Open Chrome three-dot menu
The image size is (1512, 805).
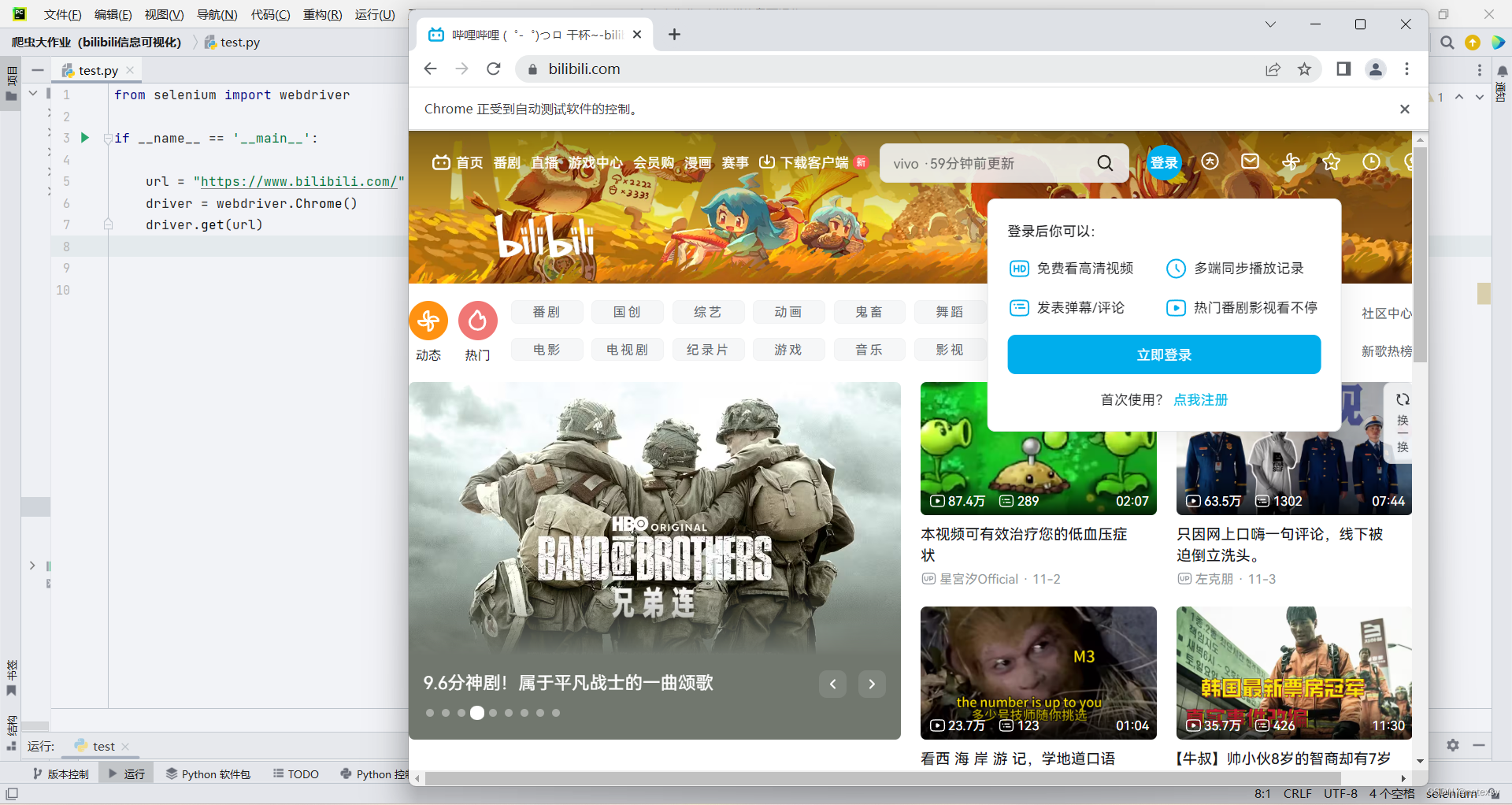click(x=1406, y=69)
